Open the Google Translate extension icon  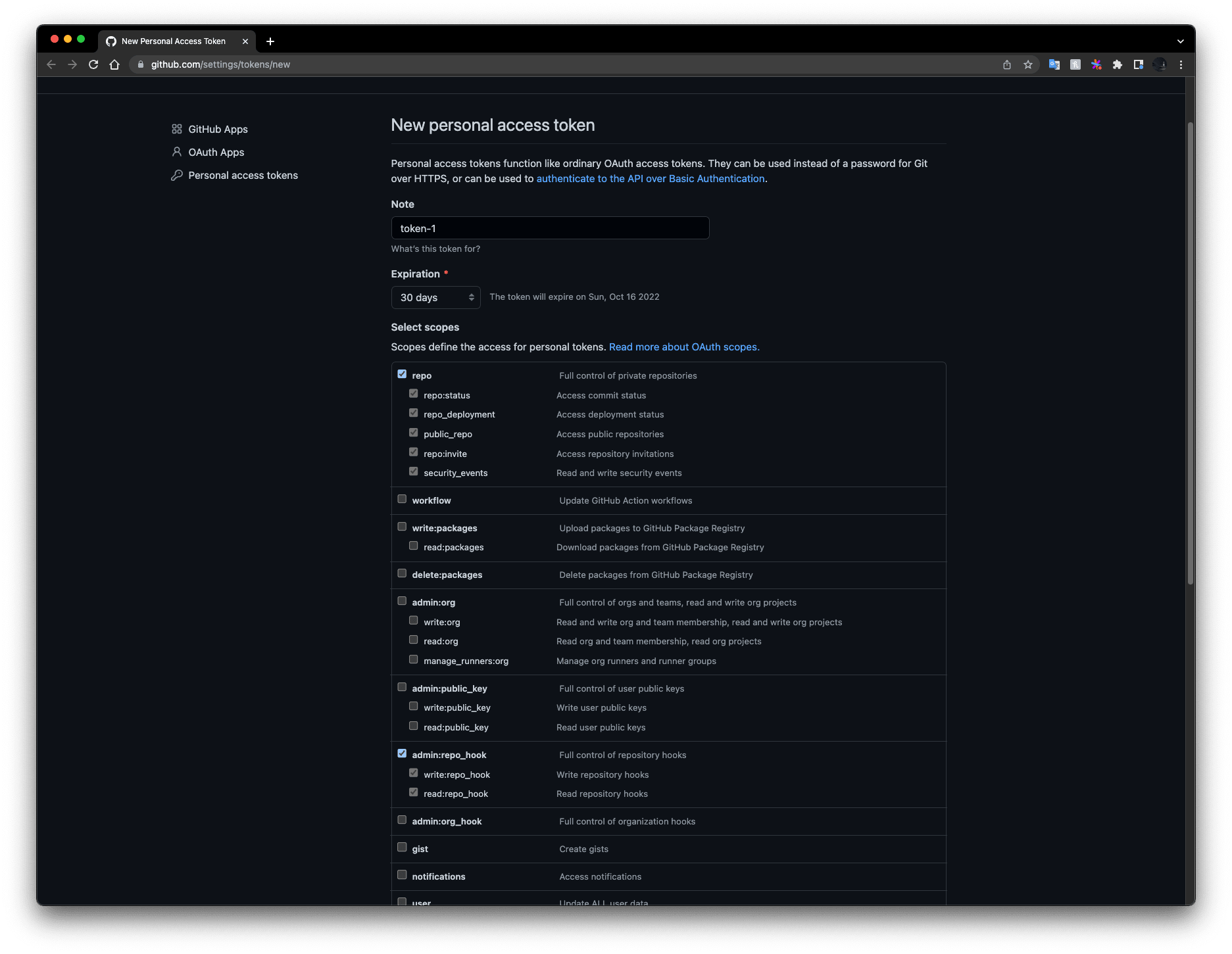tap(1054, 64)
